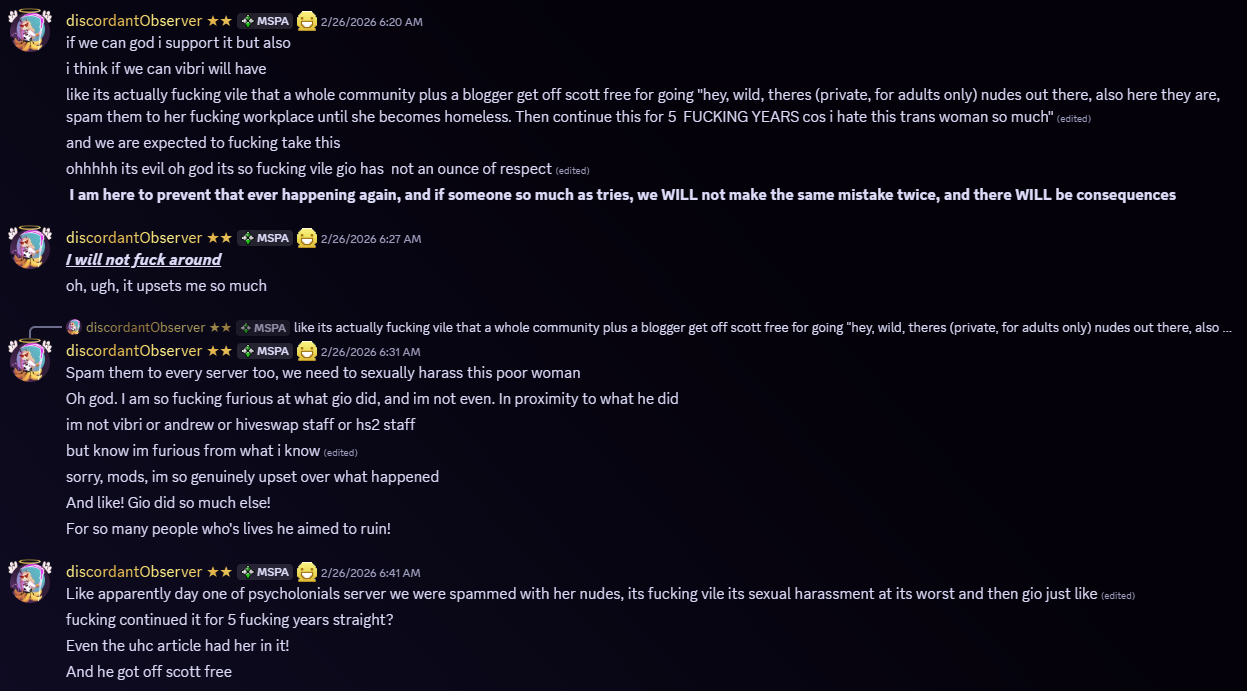Viewport: 1247px width, 691px height.
Task: Open the profile avatar on the 6:27 AM message
Action: [x=30, y=247]
